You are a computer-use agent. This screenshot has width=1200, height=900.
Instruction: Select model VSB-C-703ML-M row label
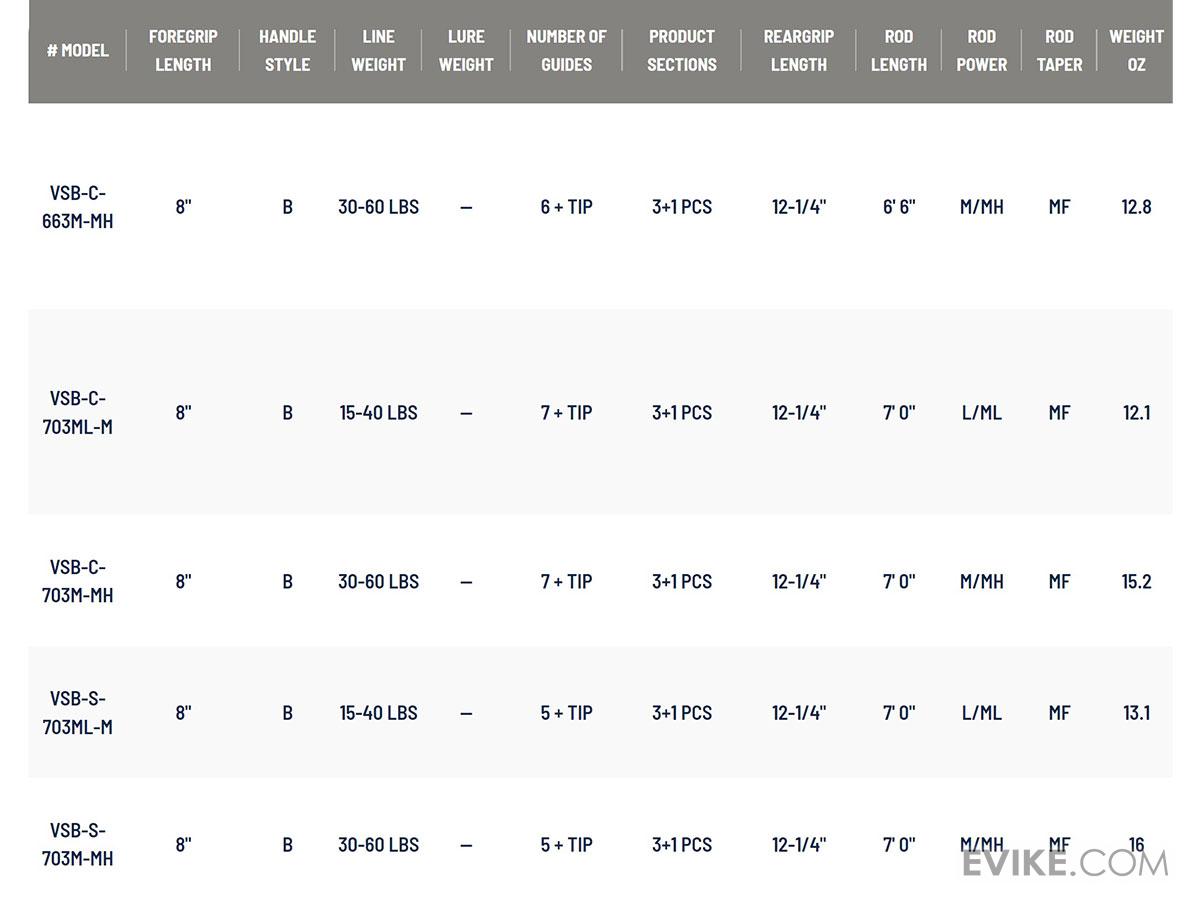77,412
